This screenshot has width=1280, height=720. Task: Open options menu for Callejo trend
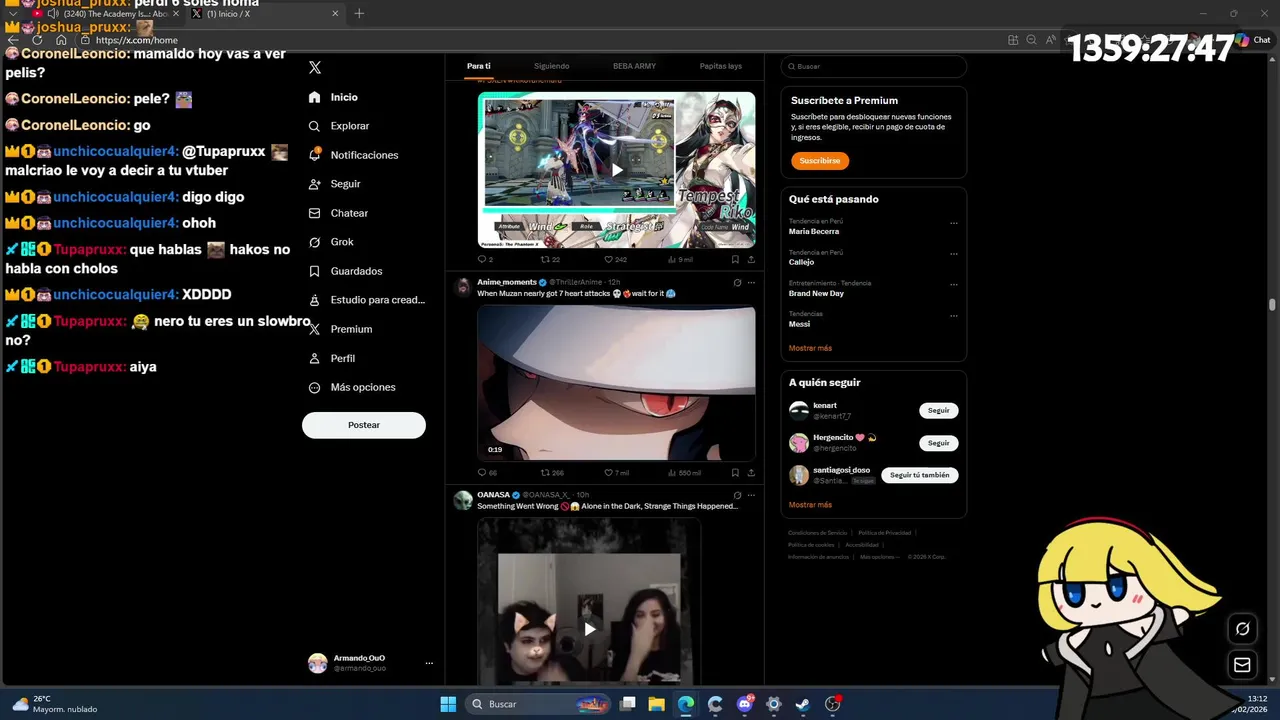(x=953, y=254)
